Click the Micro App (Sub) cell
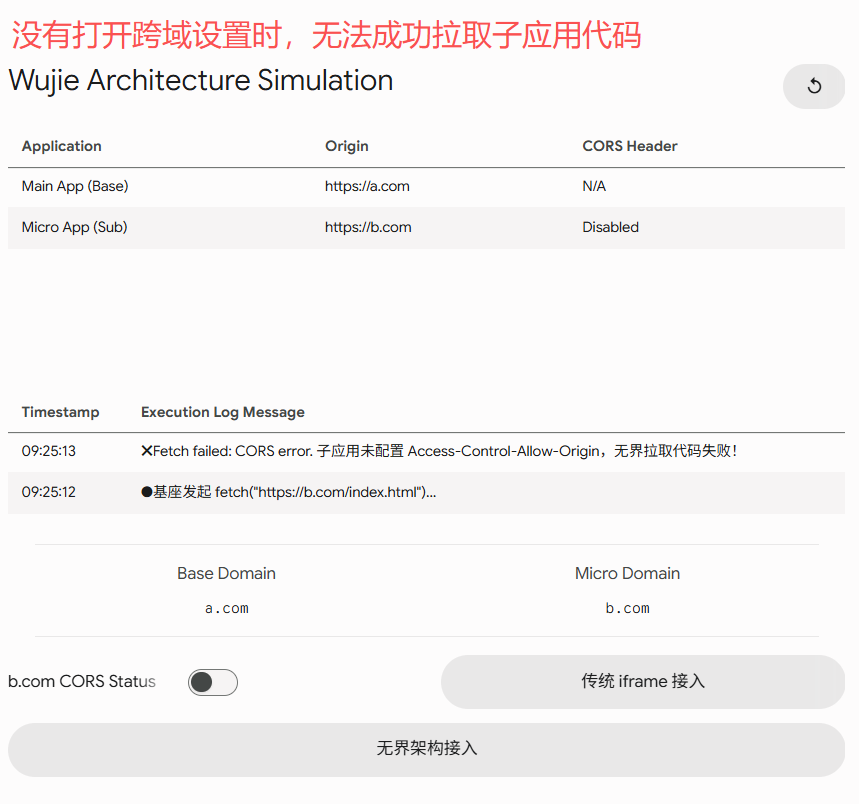Screen dimensions: 859x804 point(75,227)
